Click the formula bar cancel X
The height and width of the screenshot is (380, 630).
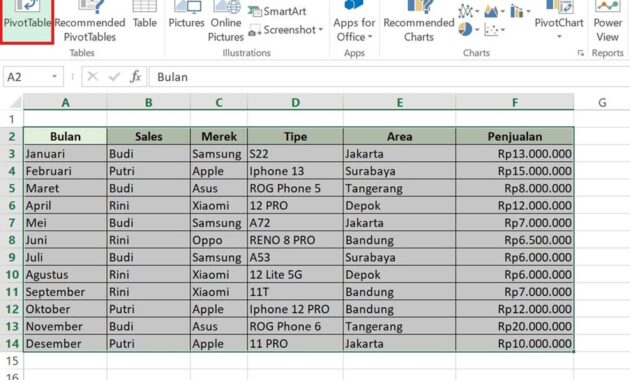(92, 76)
